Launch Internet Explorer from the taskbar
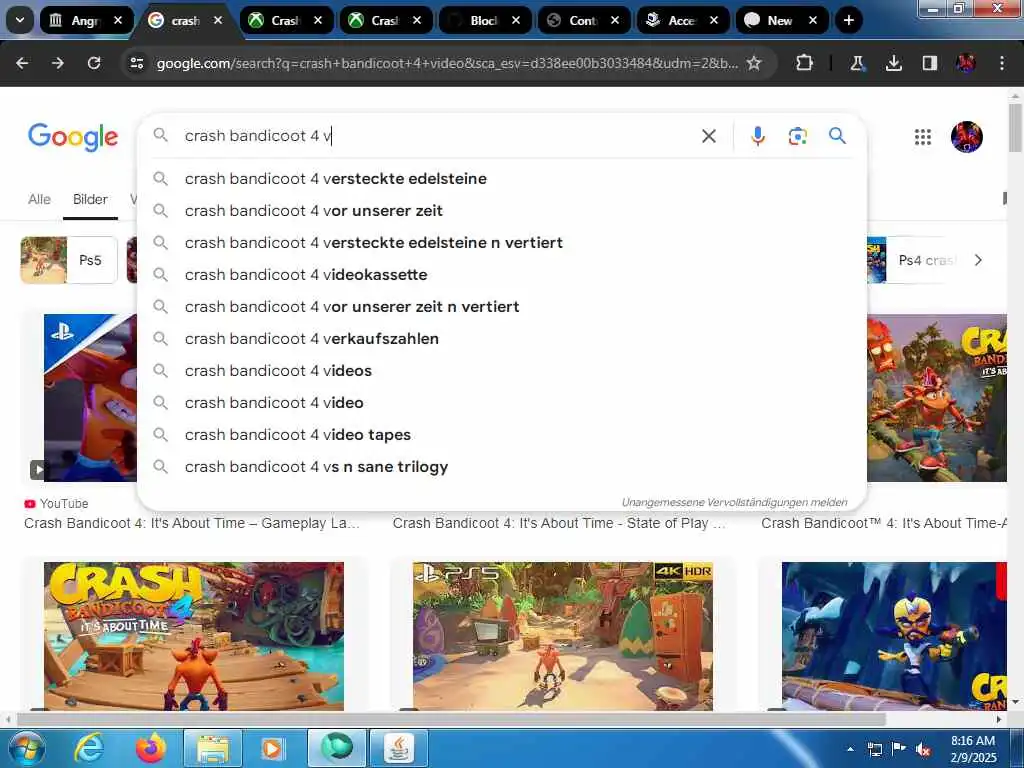The width and height of the screenshot is (1024, 768). point(88,748)
